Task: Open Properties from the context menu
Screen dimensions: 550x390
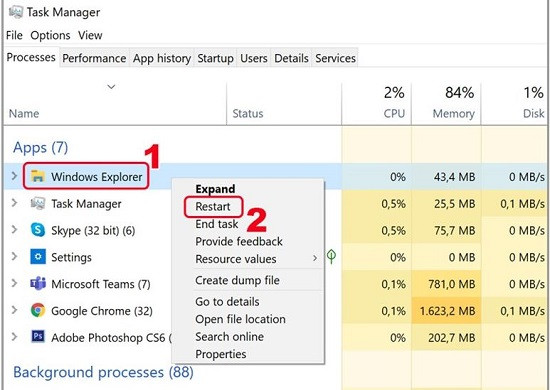Action: 221,354
